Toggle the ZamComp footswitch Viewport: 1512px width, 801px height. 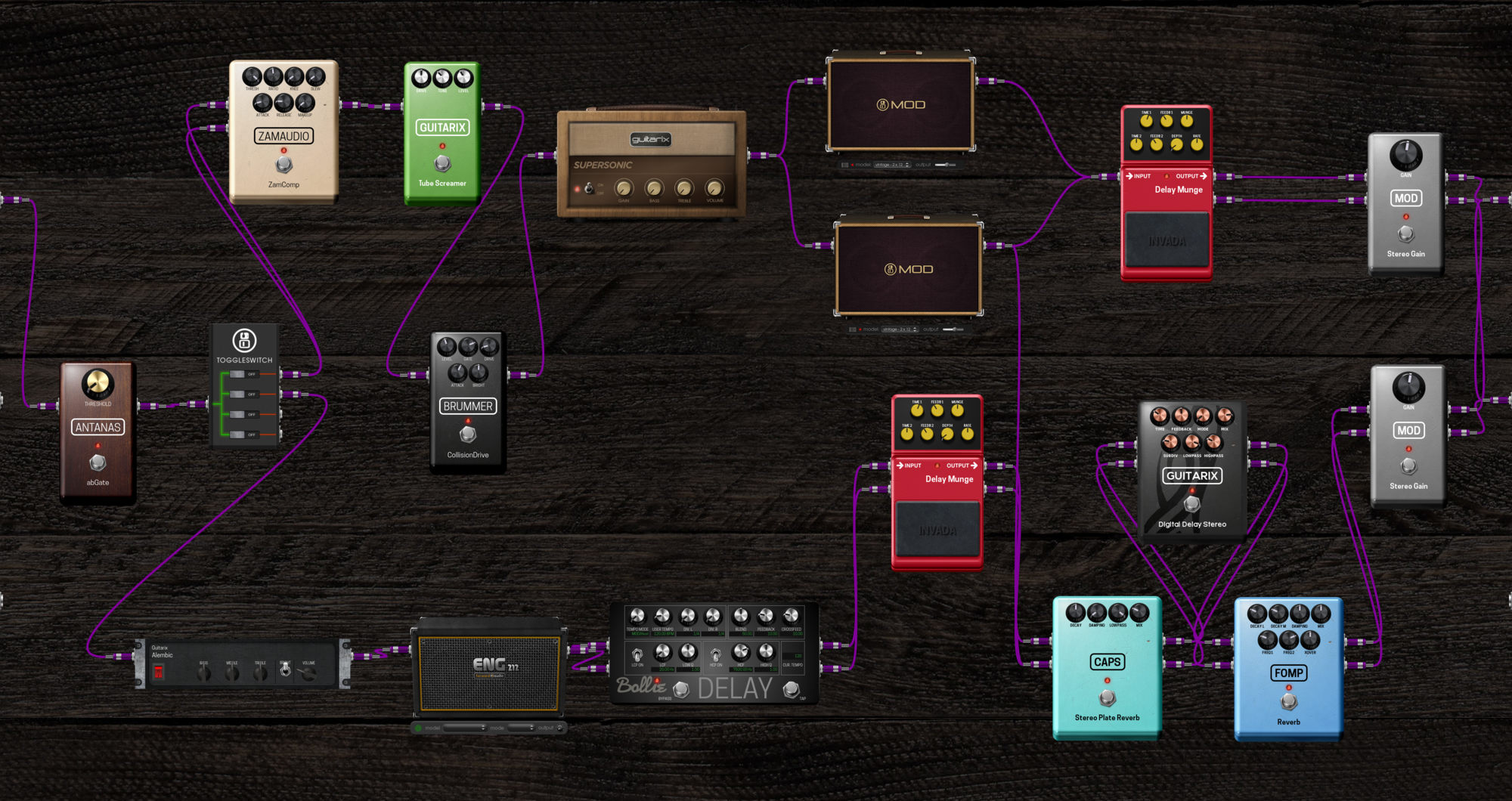pyautogui.click(x=283, y=164)
